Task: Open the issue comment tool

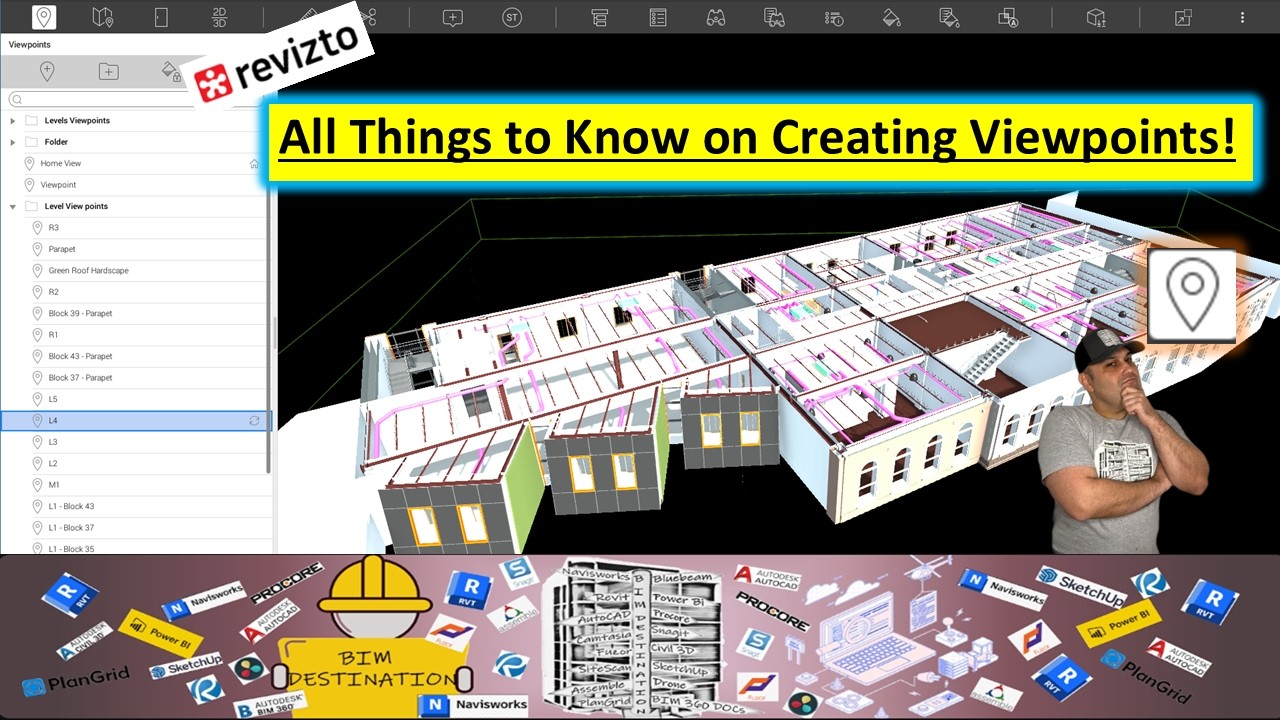Action: click(453, 17)
